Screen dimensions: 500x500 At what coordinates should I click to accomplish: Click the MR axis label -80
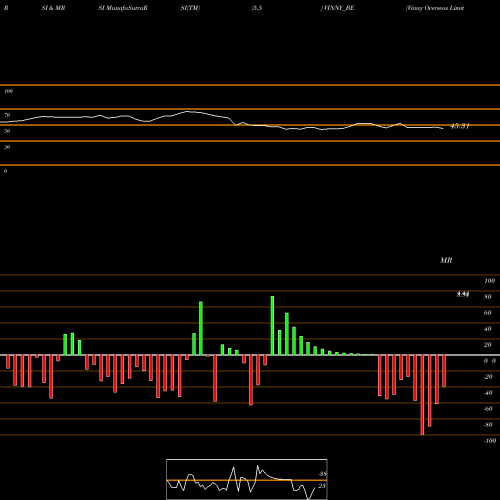click(488, 425)
